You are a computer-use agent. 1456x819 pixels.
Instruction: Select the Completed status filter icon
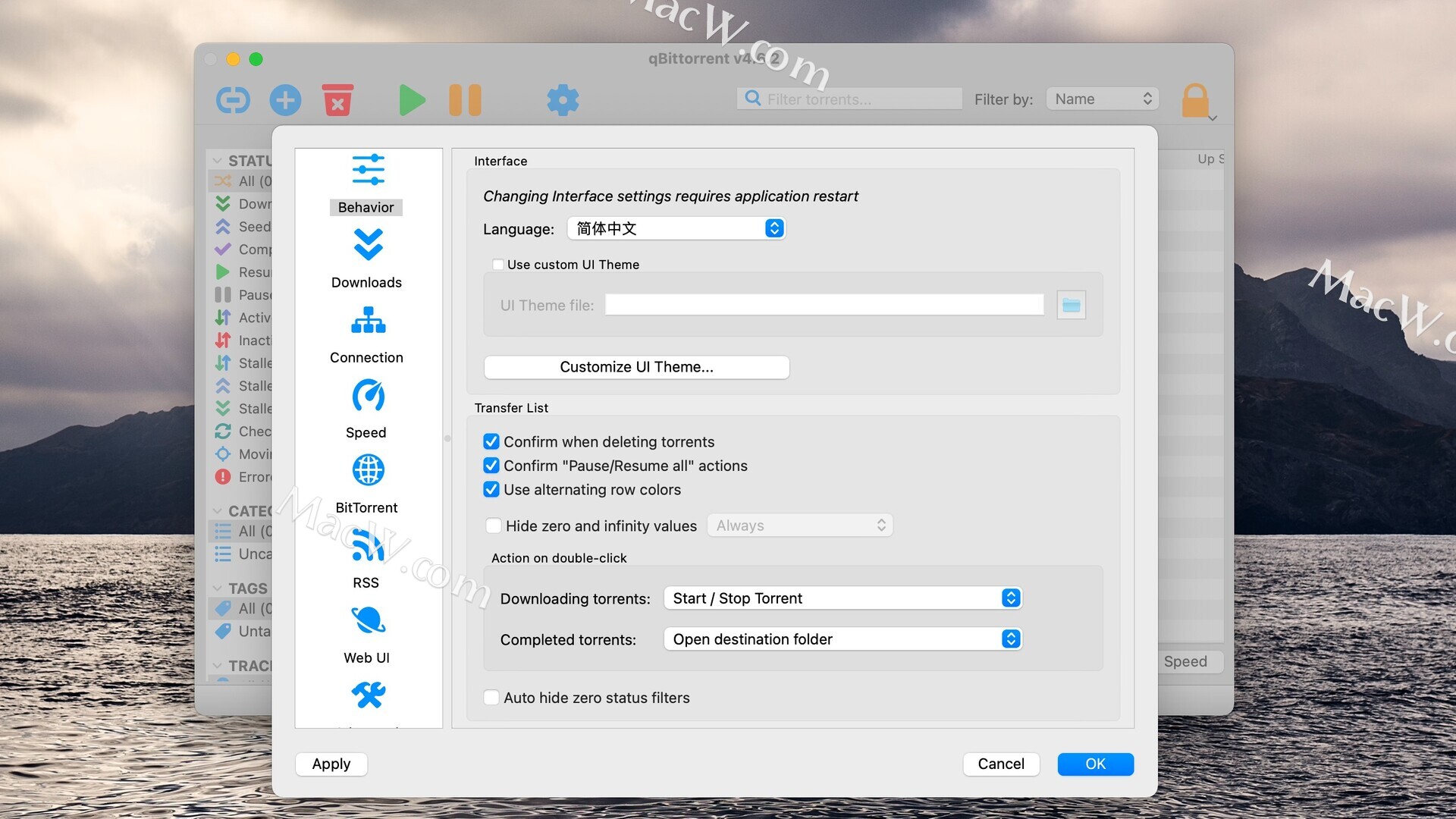click(x=222, y=249)
